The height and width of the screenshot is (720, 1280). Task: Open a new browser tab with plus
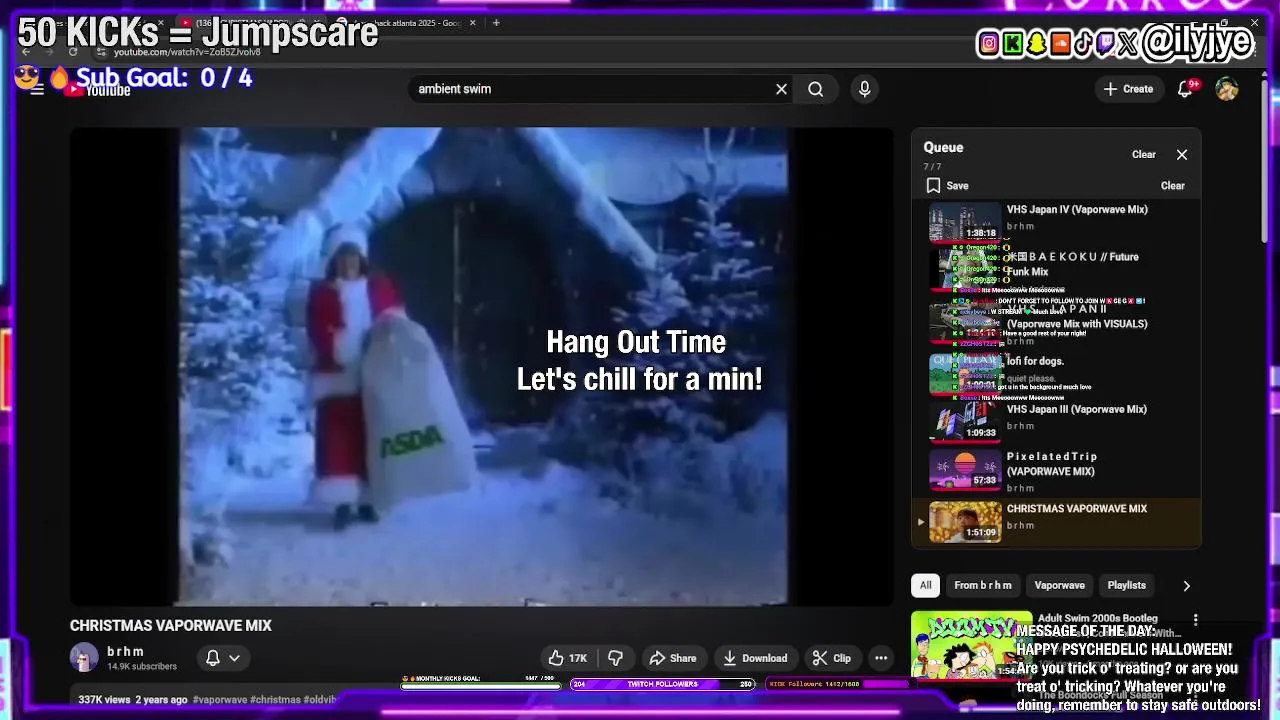[496, 22]
